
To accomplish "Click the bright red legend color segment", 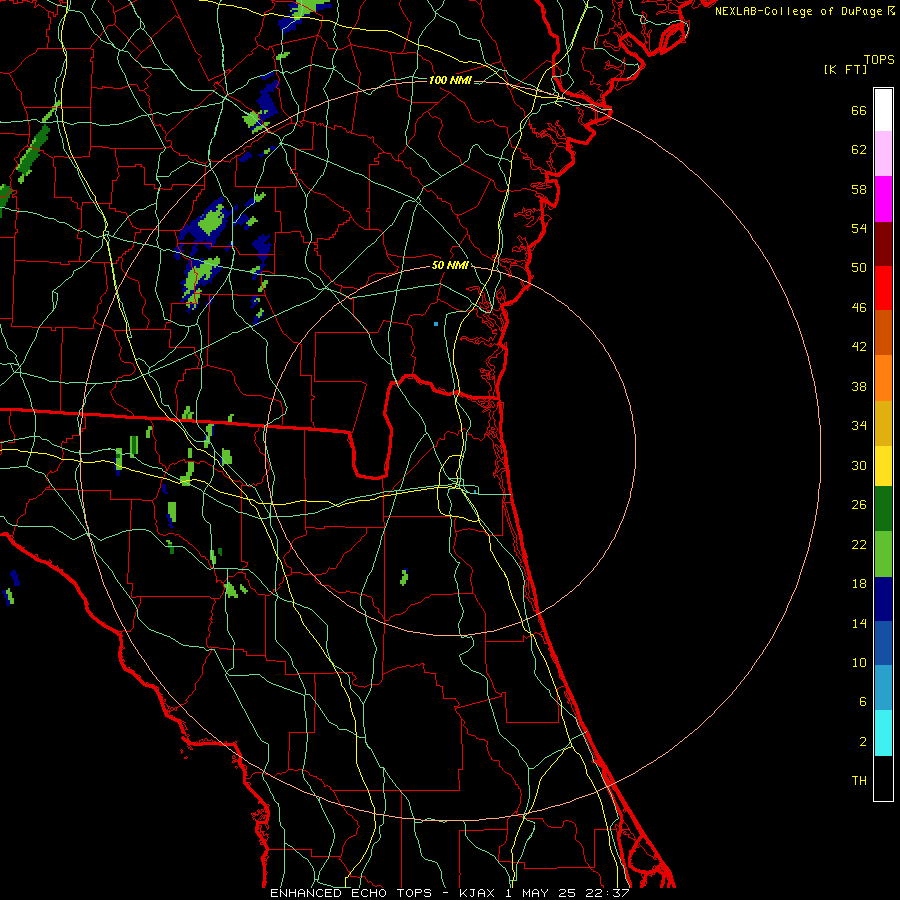I will pyautogui.click(x=883, y=288).
